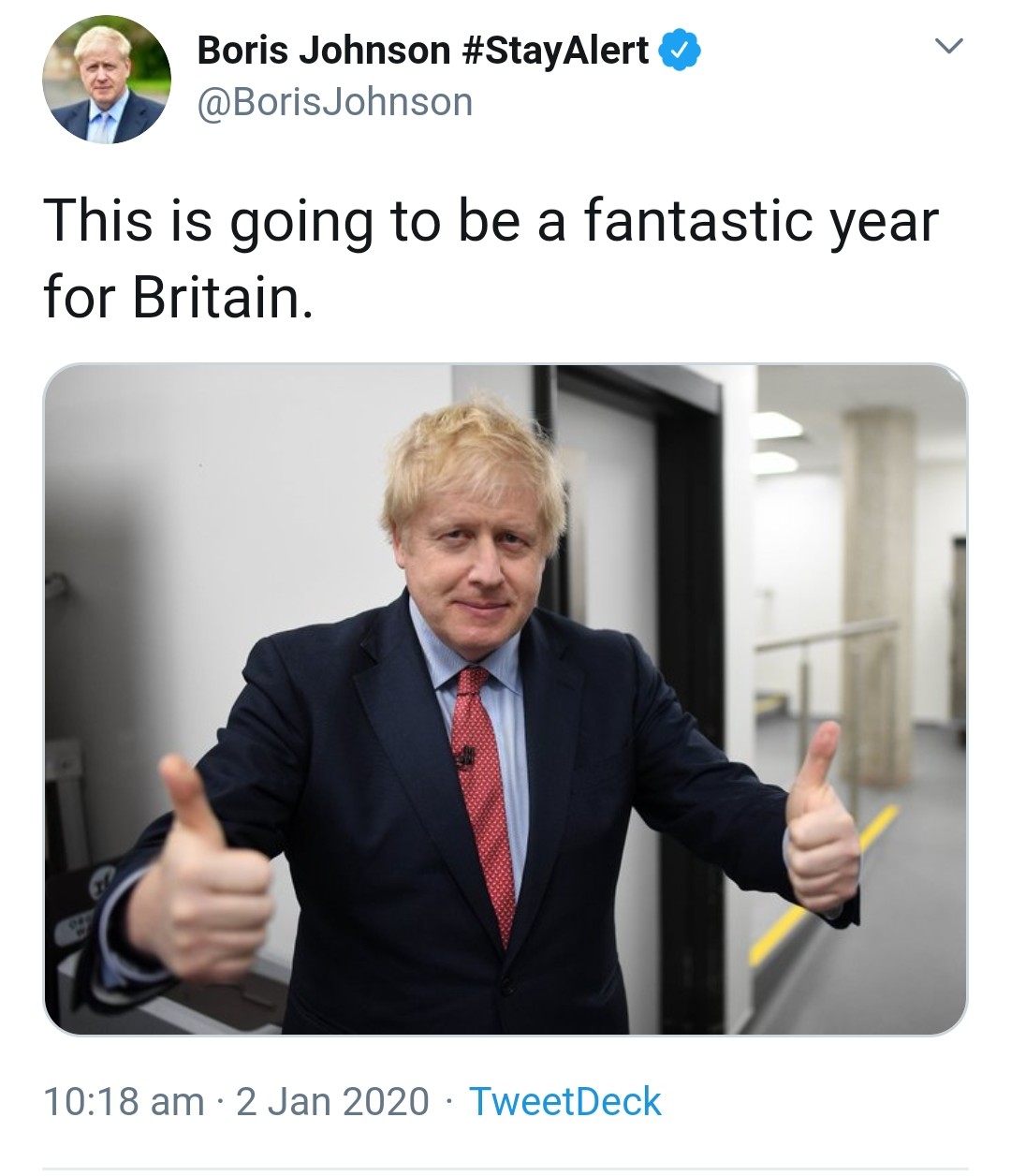1011x1176 pixels.
Task: Select the 2 Jan 2020 date
Action: pyautogui.click(x=332, y=1101)
